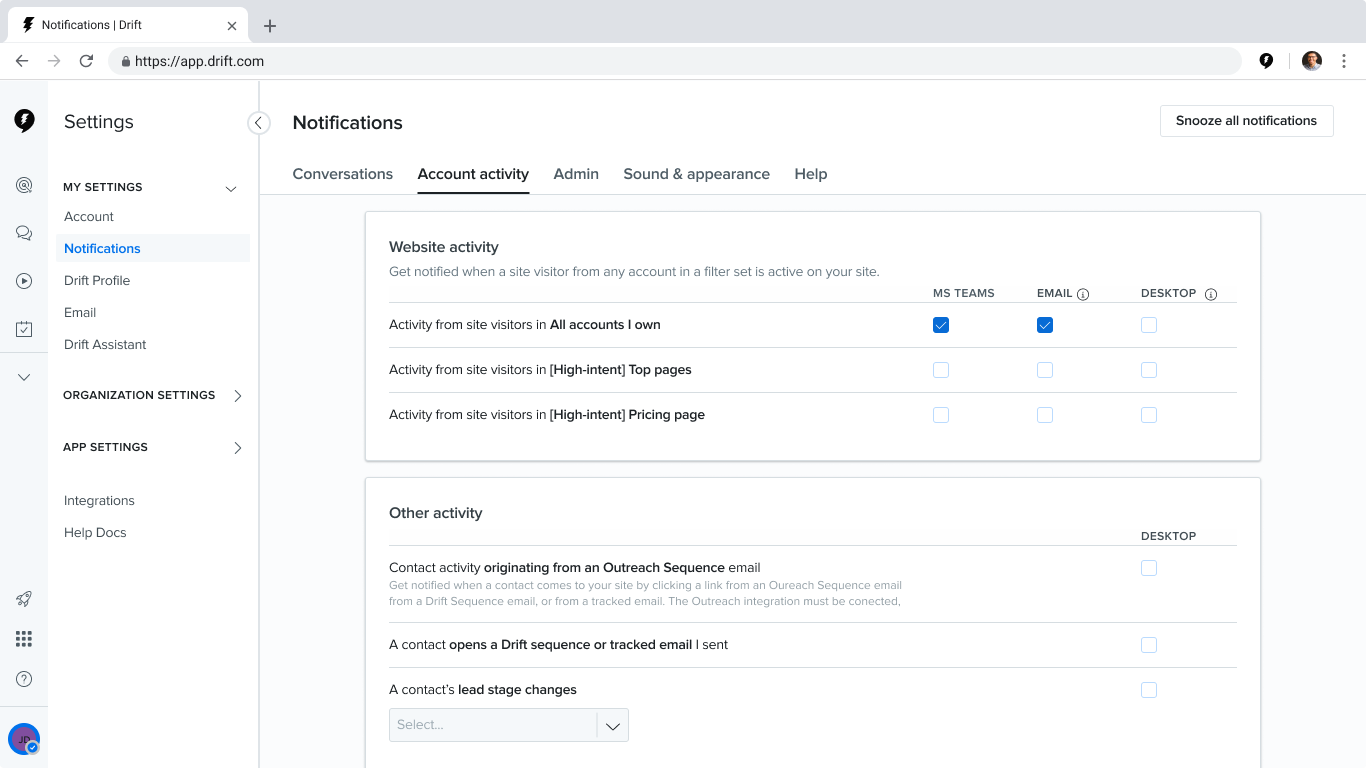The width and height of the screenshot is (1366, 768).
Task: Open the conversations chat bubbles icon
Action: (24, 233)
